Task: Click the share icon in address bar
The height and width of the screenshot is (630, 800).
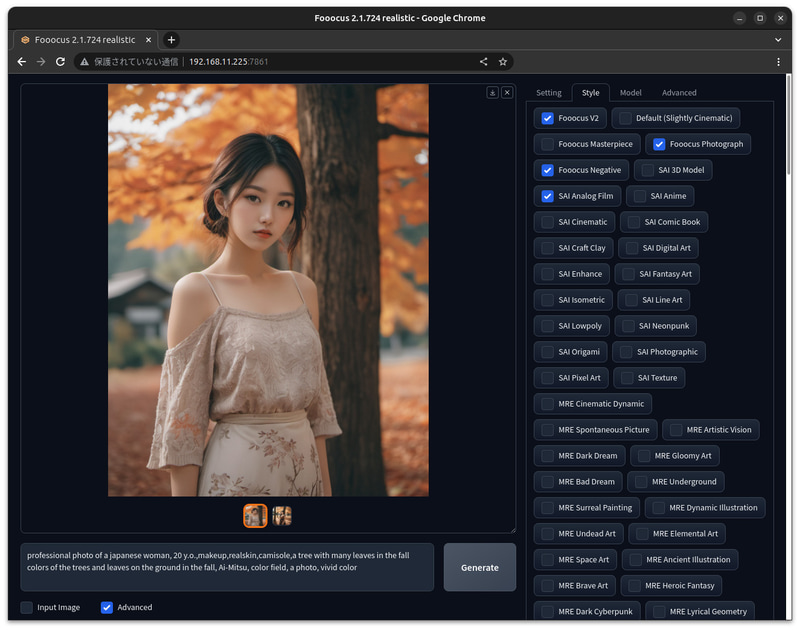Action: coord(484,61)
